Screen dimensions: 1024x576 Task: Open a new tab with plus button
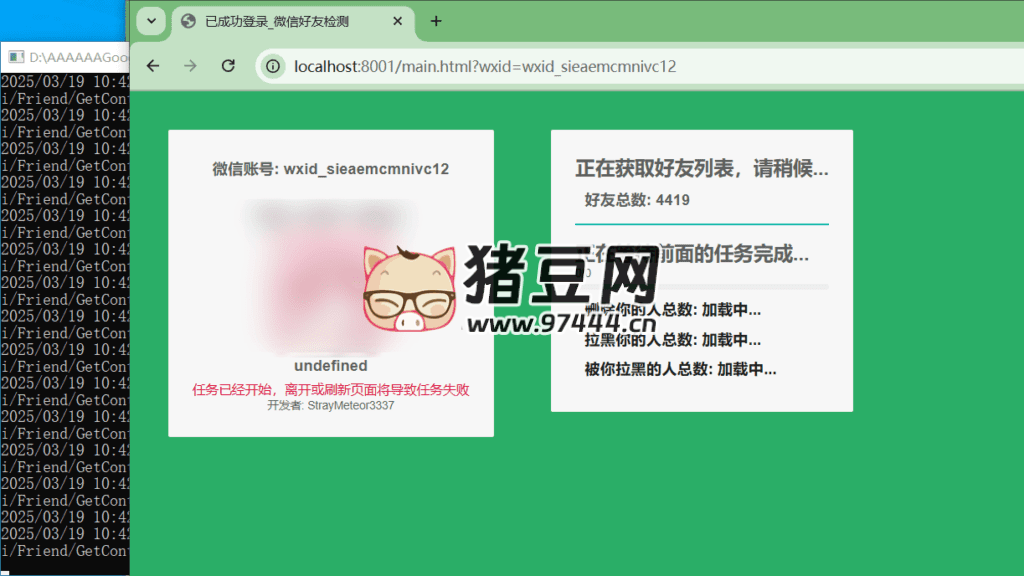coord(435,21)
